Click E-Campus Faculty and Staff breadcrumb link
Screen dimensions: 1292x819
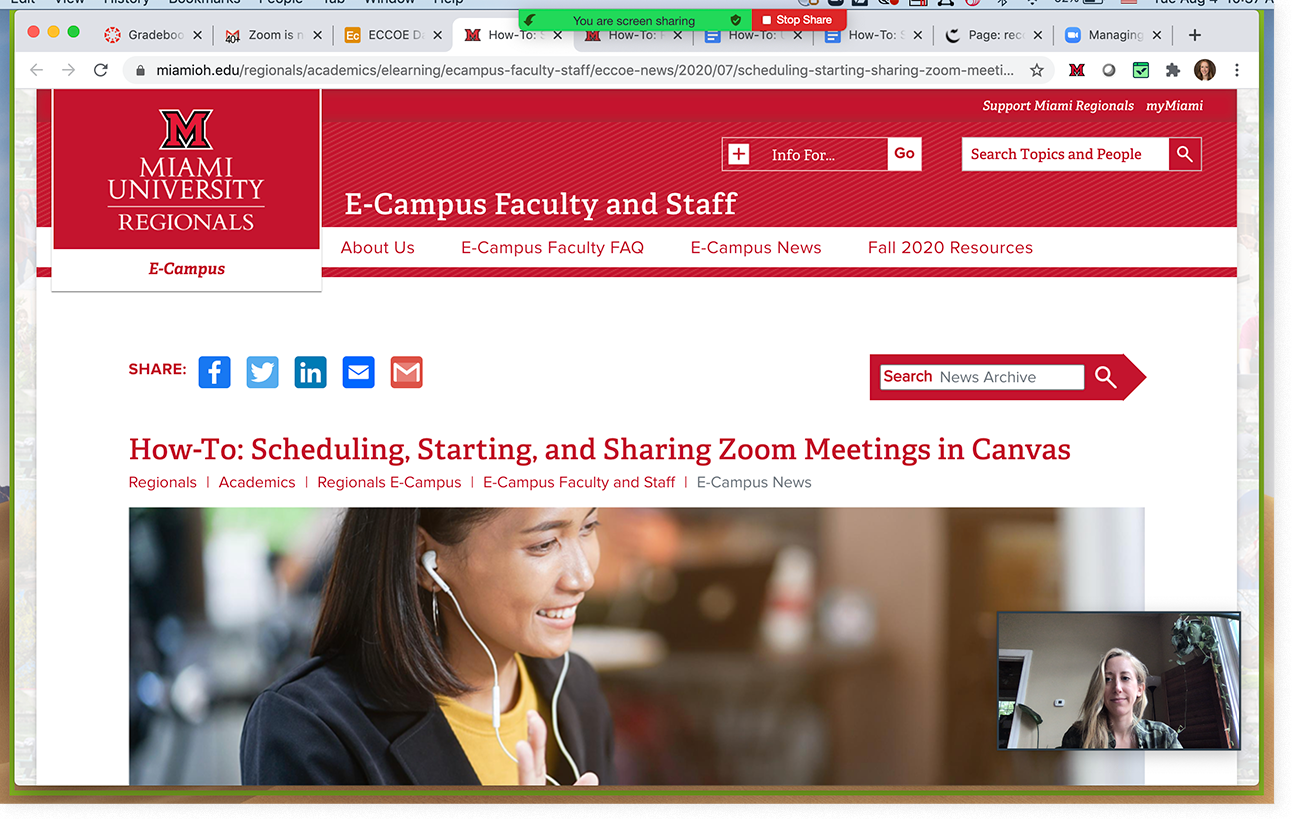[579, 482]
